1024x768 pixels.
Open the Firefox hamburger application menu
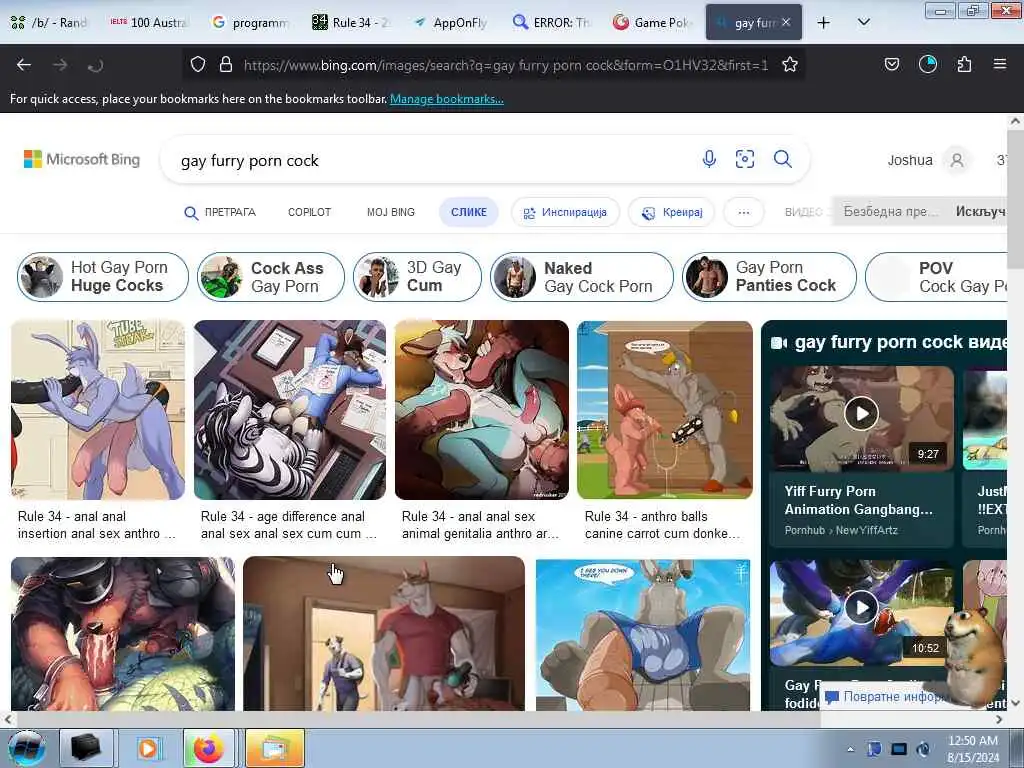[x=1000, y=64]
